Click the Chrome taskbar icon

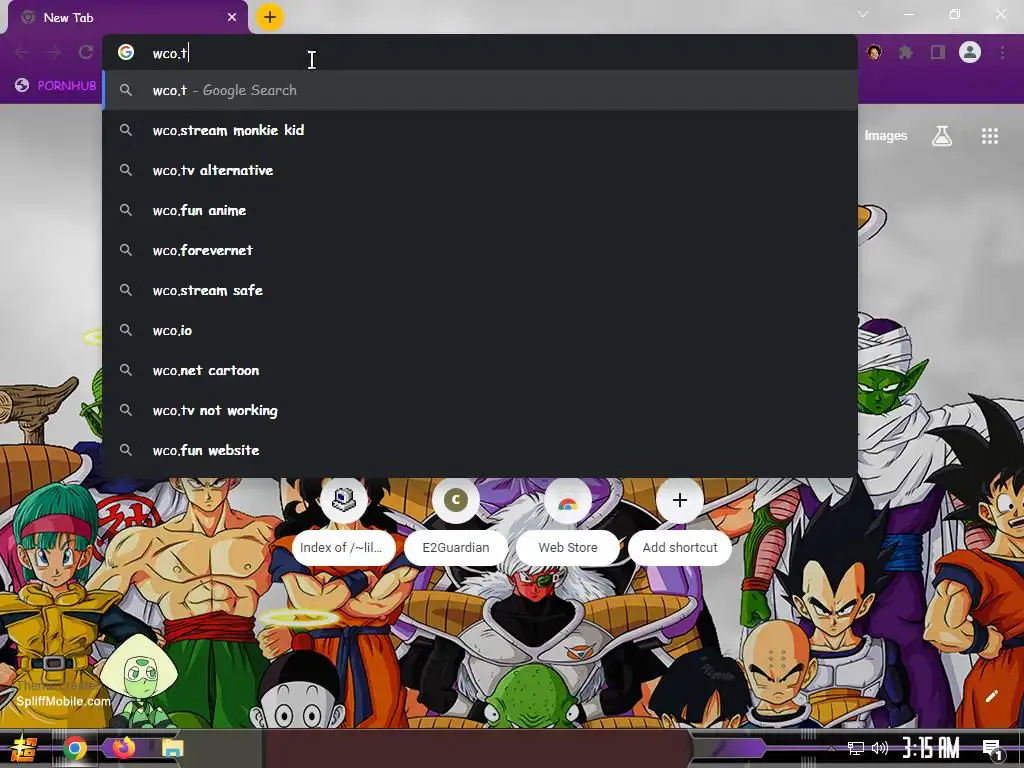(75, 748)
